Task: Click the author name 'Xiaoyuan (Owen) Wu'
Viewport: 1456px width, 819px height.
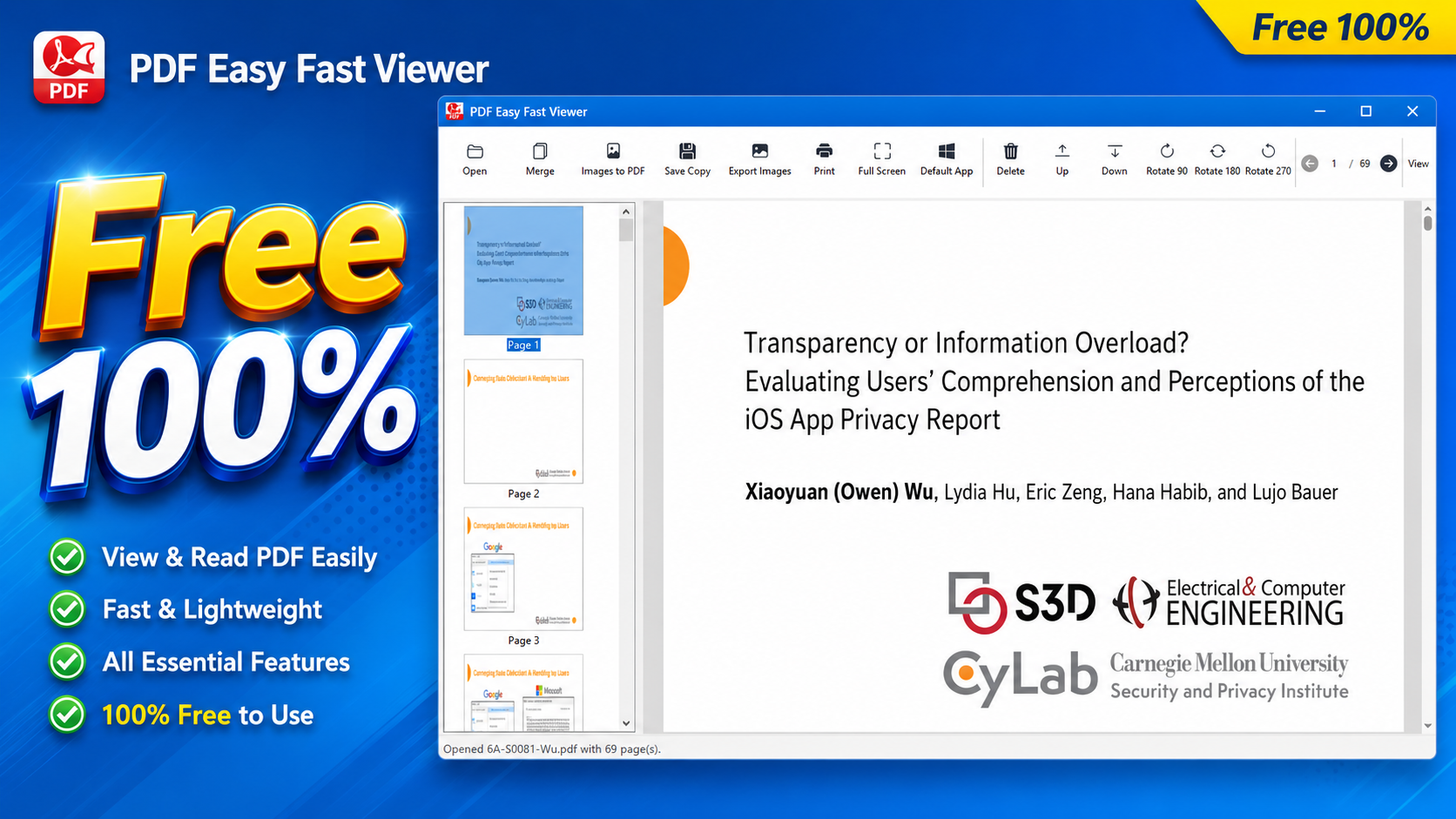Action: 839,493
